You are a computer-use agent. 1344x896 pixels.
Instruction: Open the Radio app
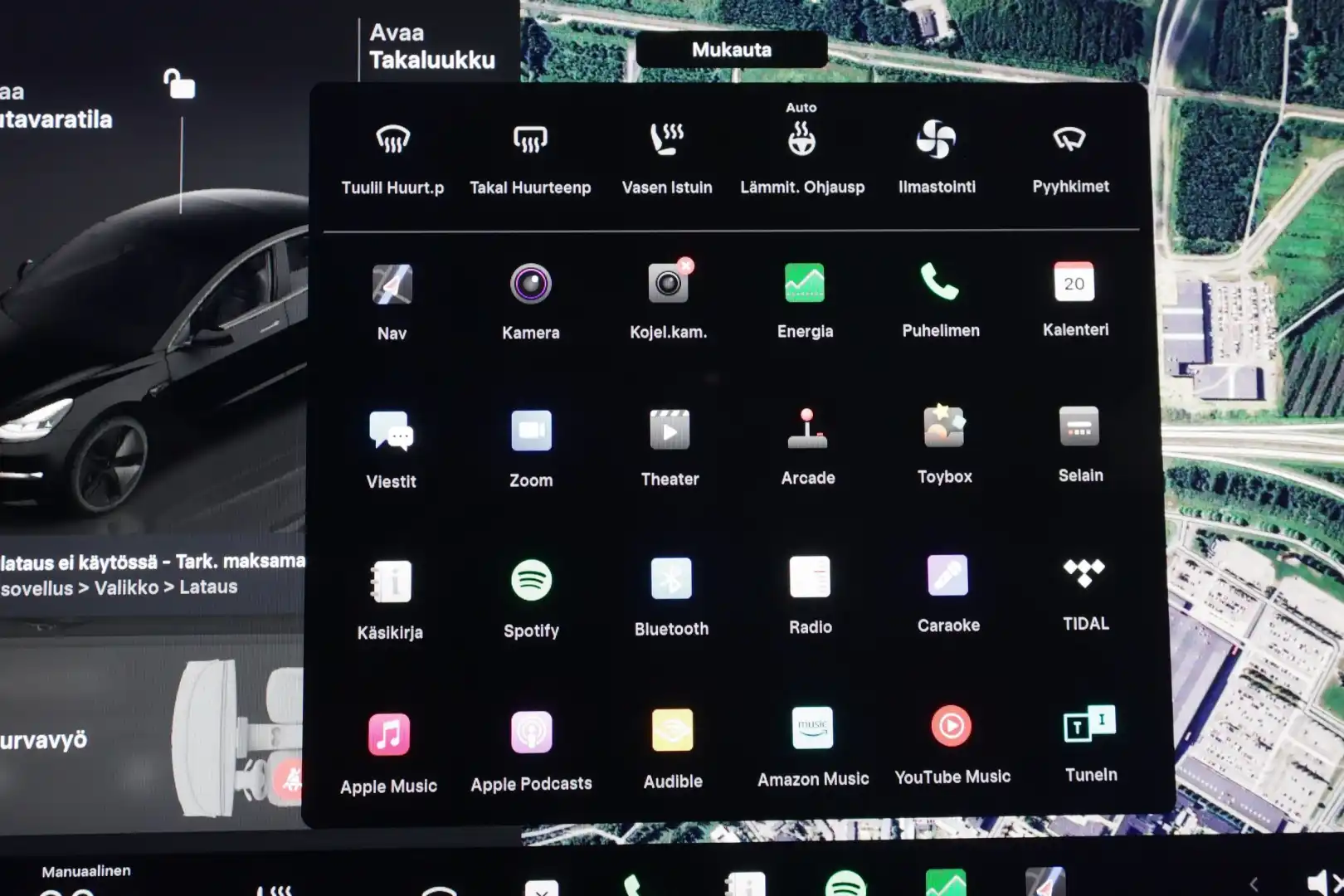pos(810,577)
